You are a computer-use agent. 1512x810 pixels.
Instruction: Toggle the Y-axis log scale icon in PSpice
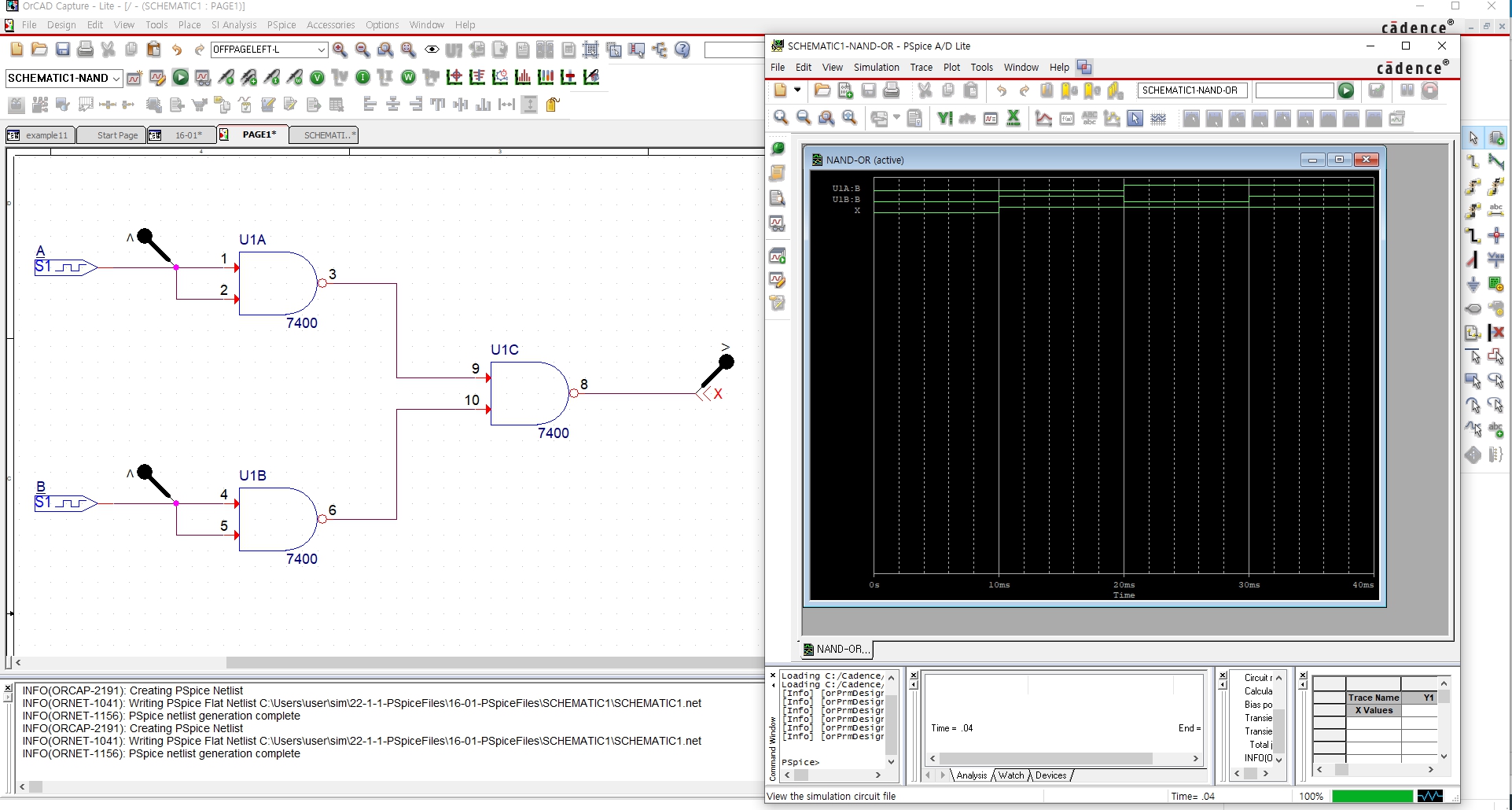tap(945, 118)
